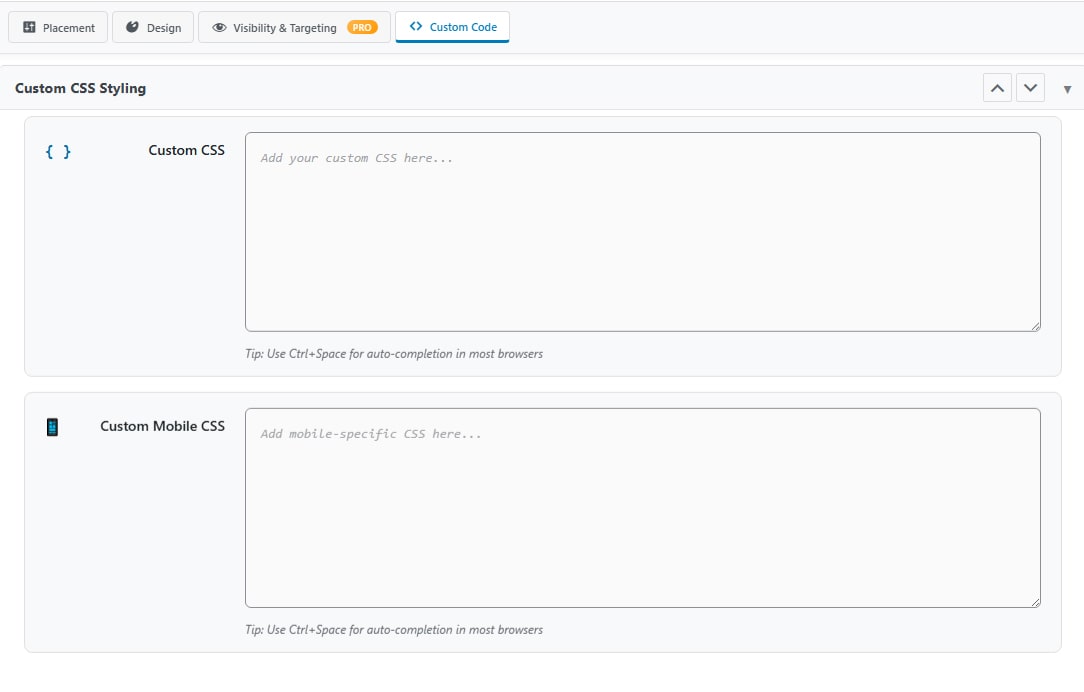Click the Custom Mobile CSS textarea resize handle

coord(1035,602)
